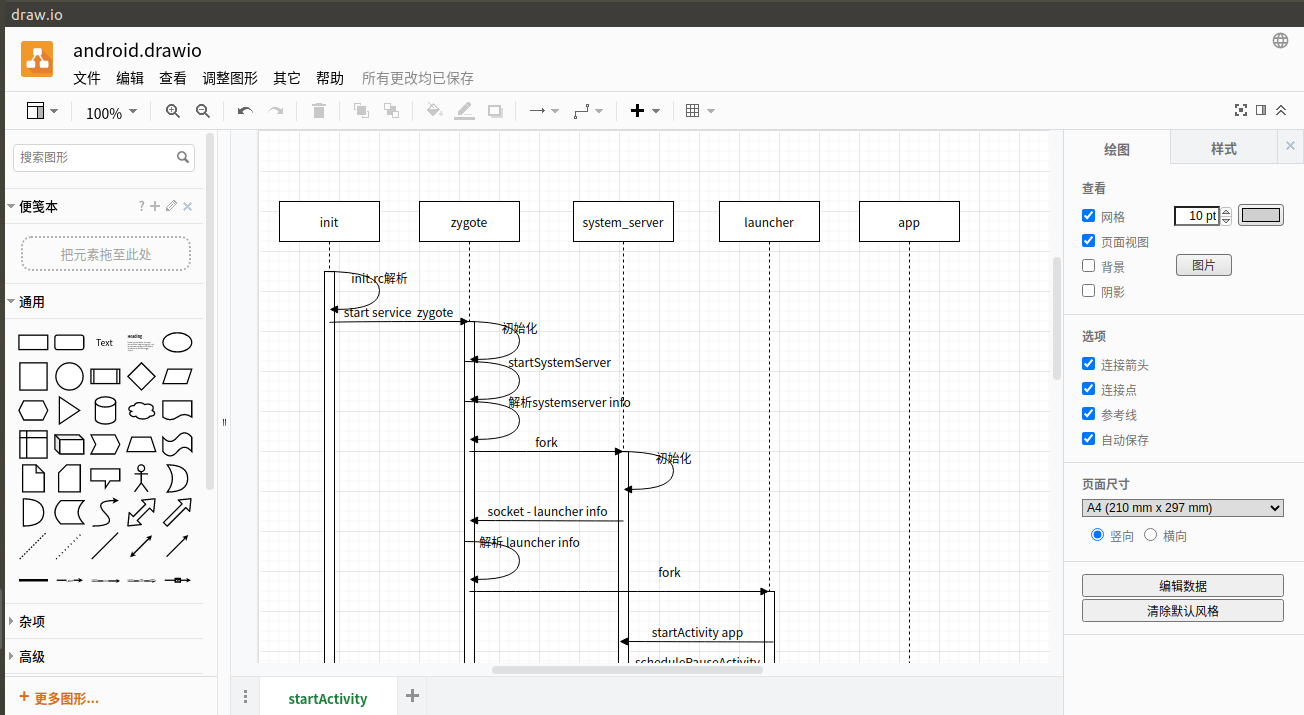1304x715 pixels.
Task: Select the diamond shape in General palette
Action: [x=141, y=376]
